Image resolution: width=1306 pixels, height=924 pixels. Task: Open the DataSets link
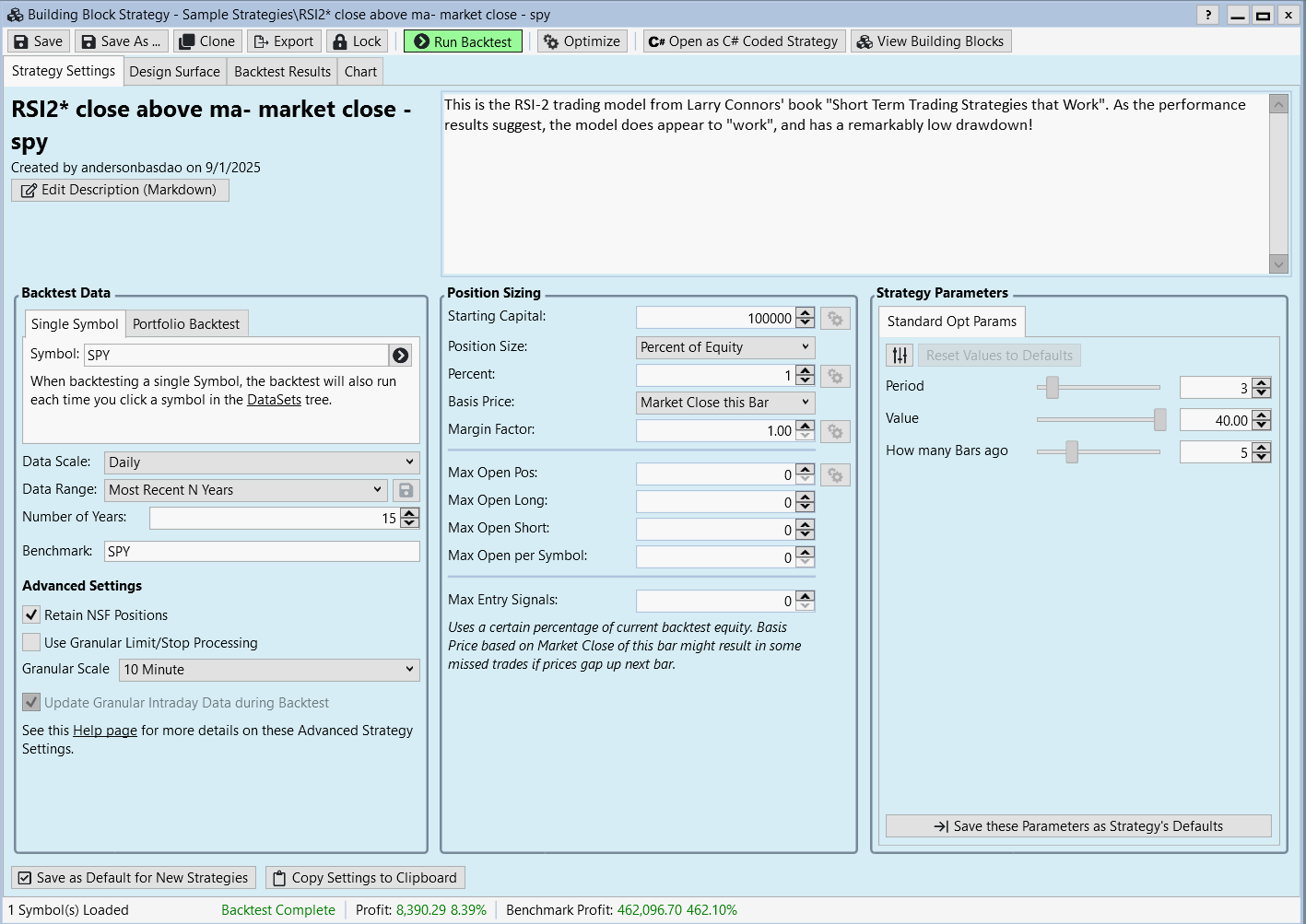pyautogui.click(x=274, y=400)
